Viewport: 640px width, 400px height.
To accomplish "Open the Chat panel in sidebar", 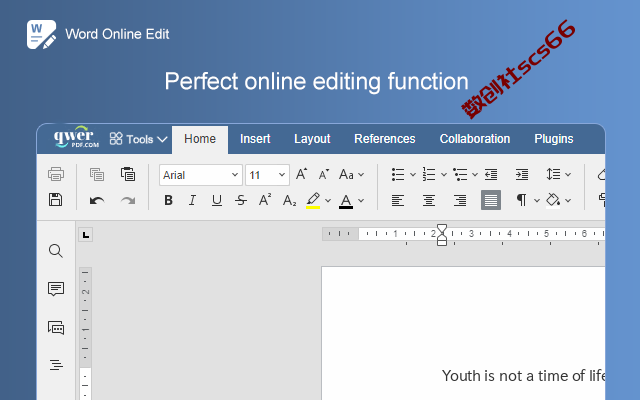I will (x=56, y=327).
